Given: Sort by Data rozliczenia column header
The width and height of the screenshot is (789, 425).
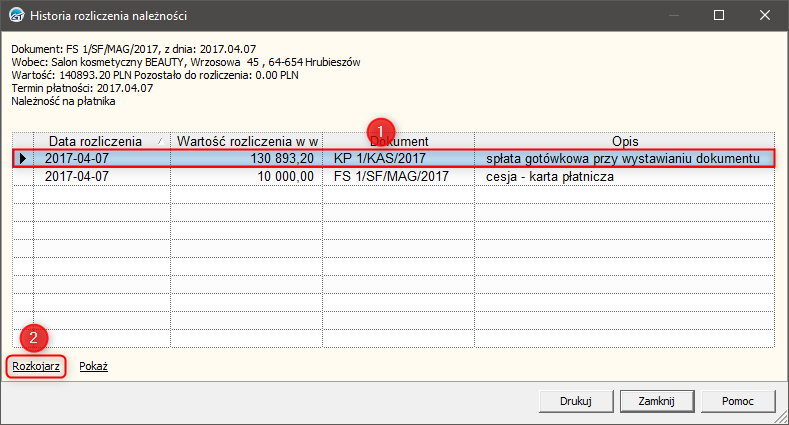Looking at the screenshot, I should (x=102, y=141).
